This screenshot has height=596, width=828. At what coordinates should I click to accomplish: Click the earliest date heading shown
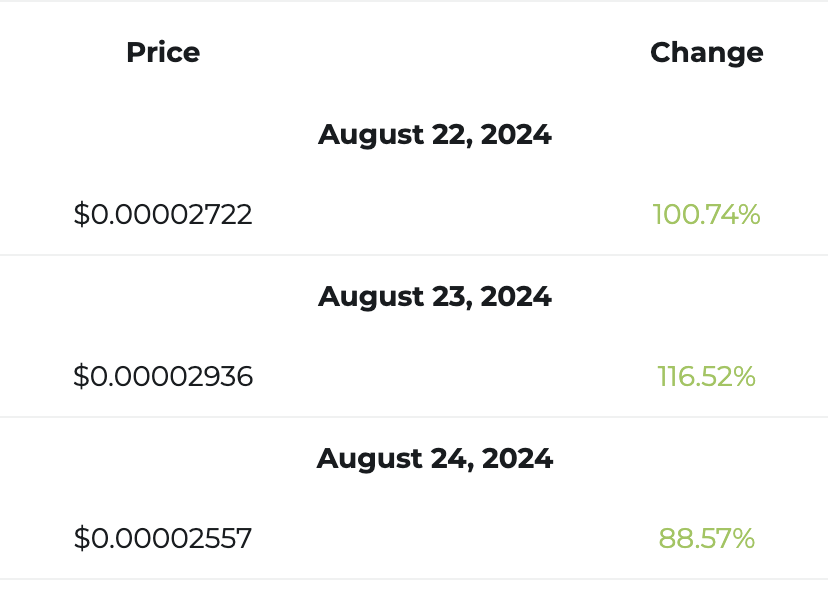(435, 134)
